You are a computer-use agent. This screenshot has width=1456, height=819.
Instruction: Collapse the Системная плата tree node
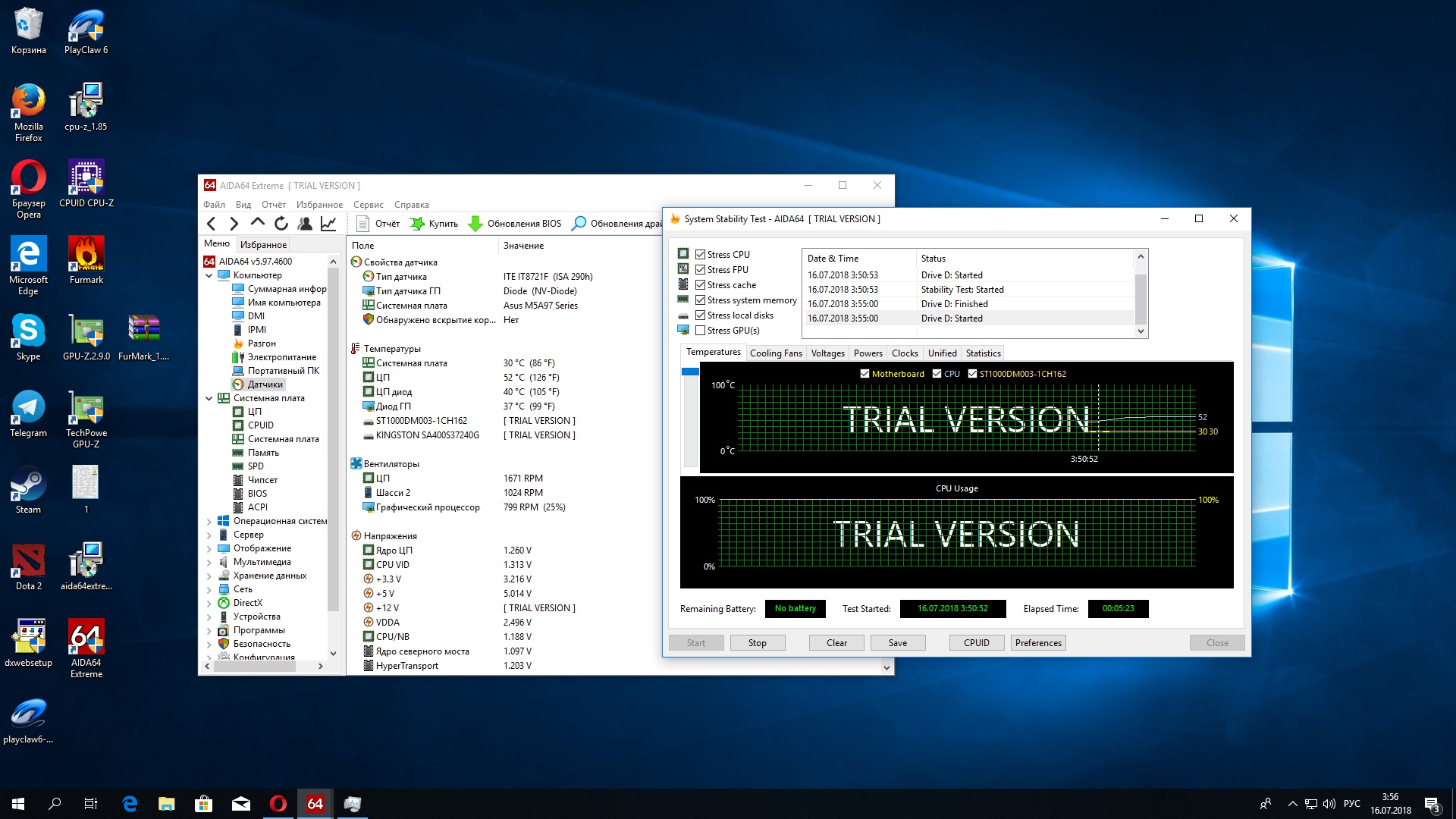coord(209,398)
